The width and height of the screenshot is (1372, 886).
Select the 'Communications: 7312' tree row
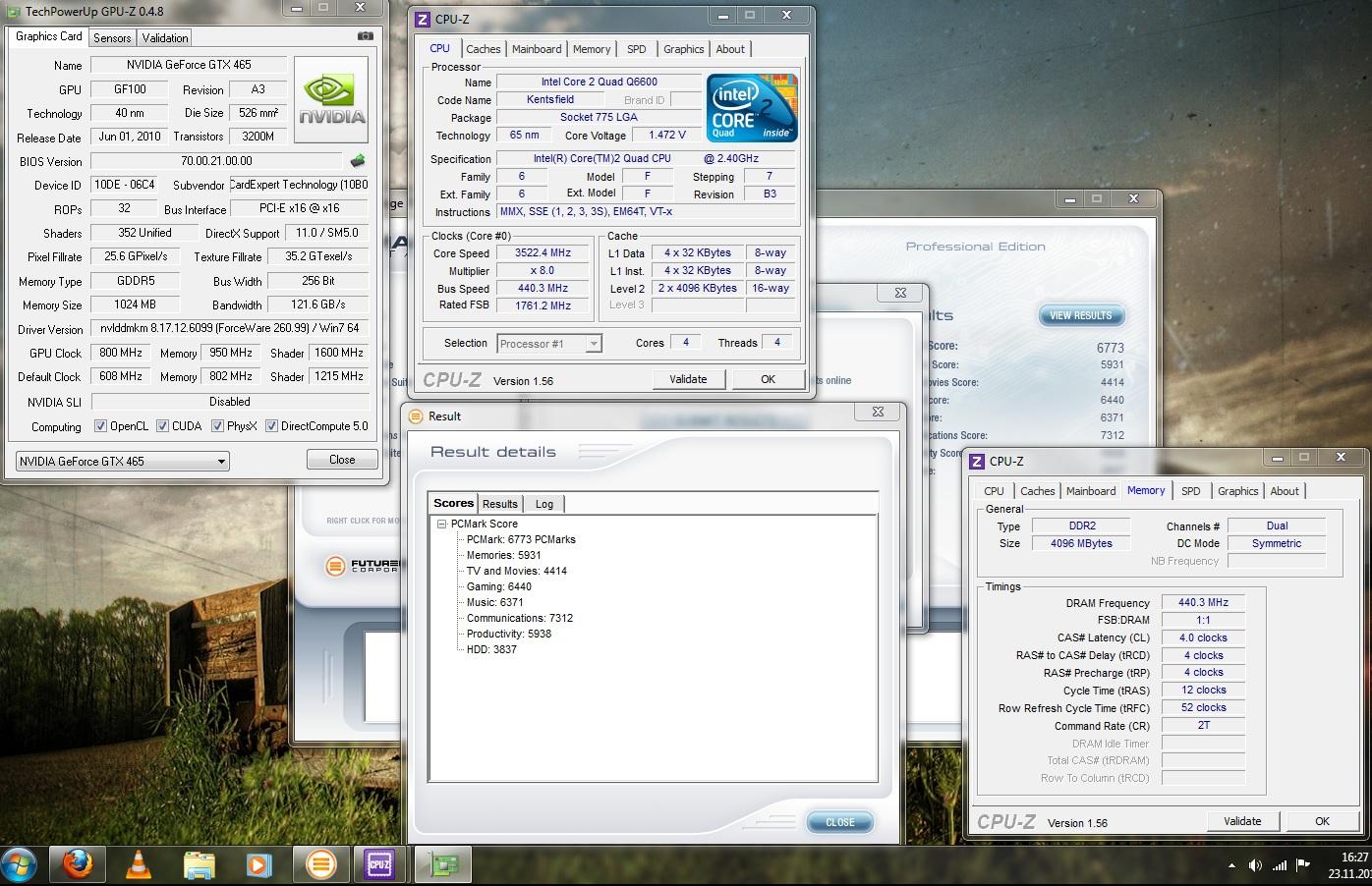coord(519,618)
